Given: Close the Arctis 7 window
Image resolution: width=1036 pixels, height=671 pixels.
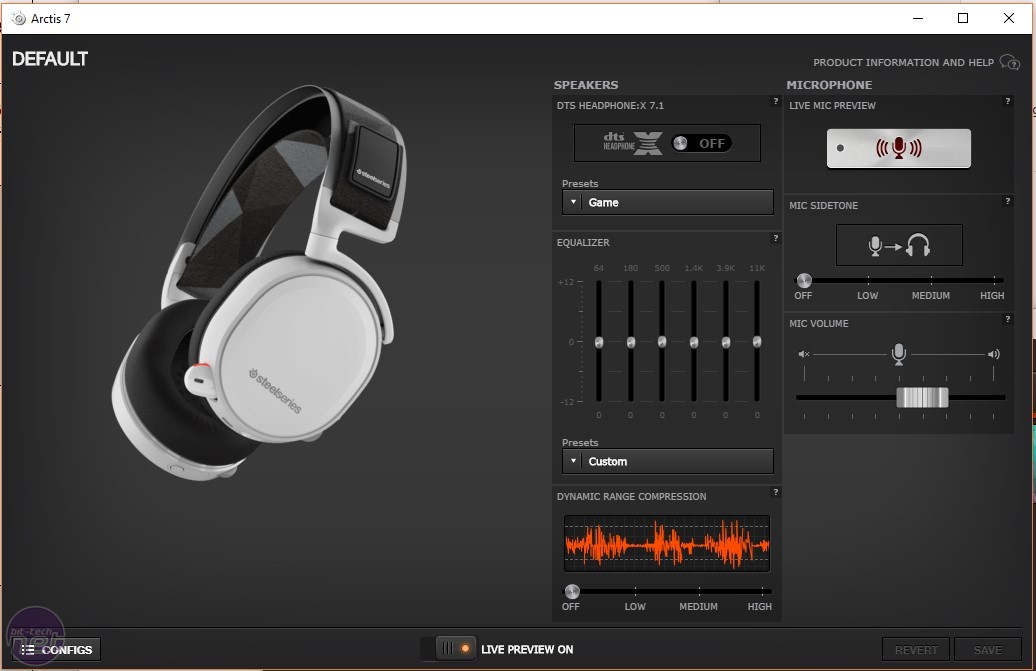Looking at the screenshot, I should click(1008, 18).
